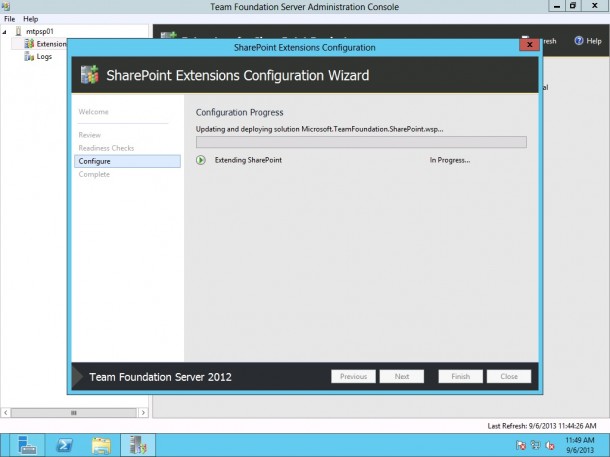Click the network tray icon
The image size is (610, 457).
point(535,445)
